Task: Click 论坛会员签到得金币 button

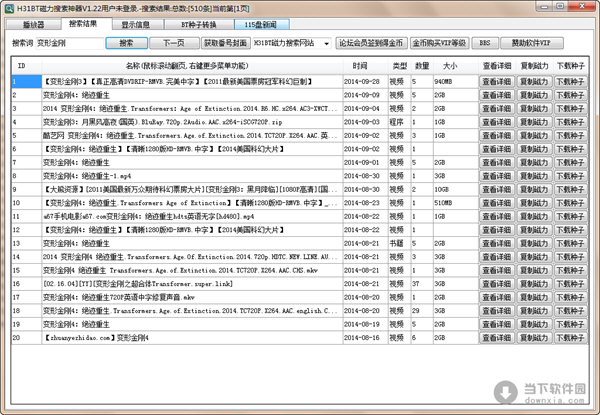Action: pos(371,43)
